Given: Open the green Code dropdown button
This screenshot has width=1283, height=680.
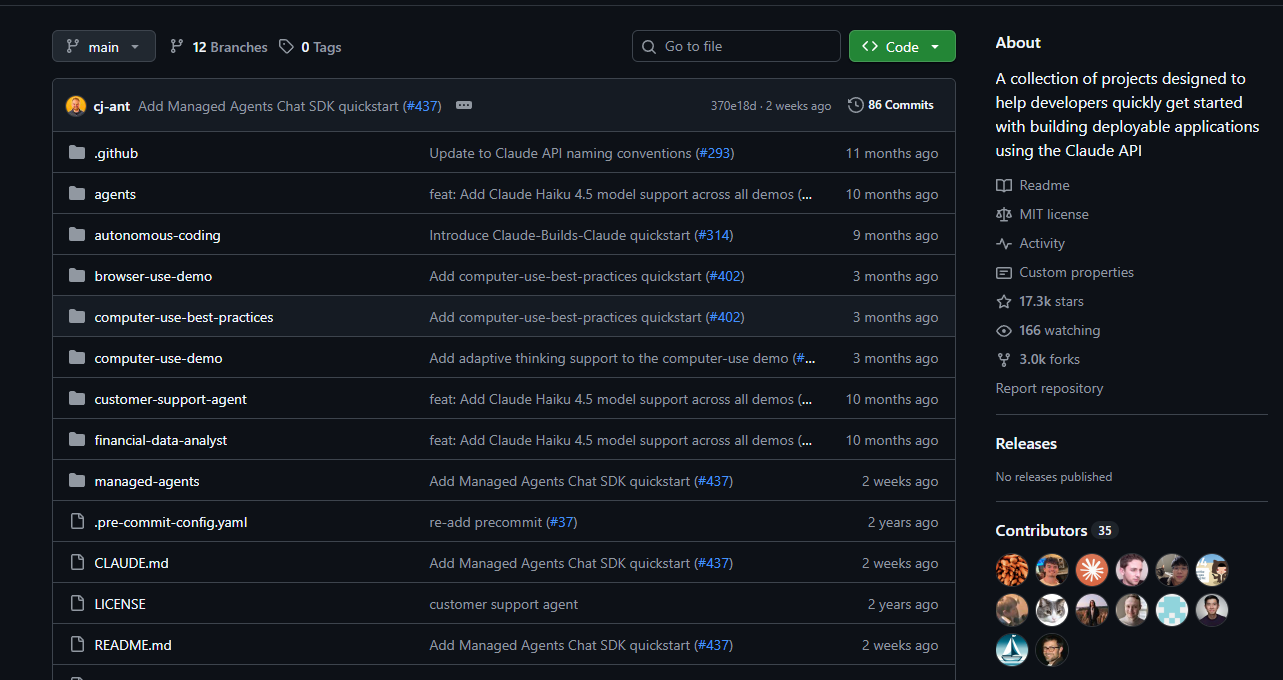Looking at the screenshot, I should click(x=902, y=46).
